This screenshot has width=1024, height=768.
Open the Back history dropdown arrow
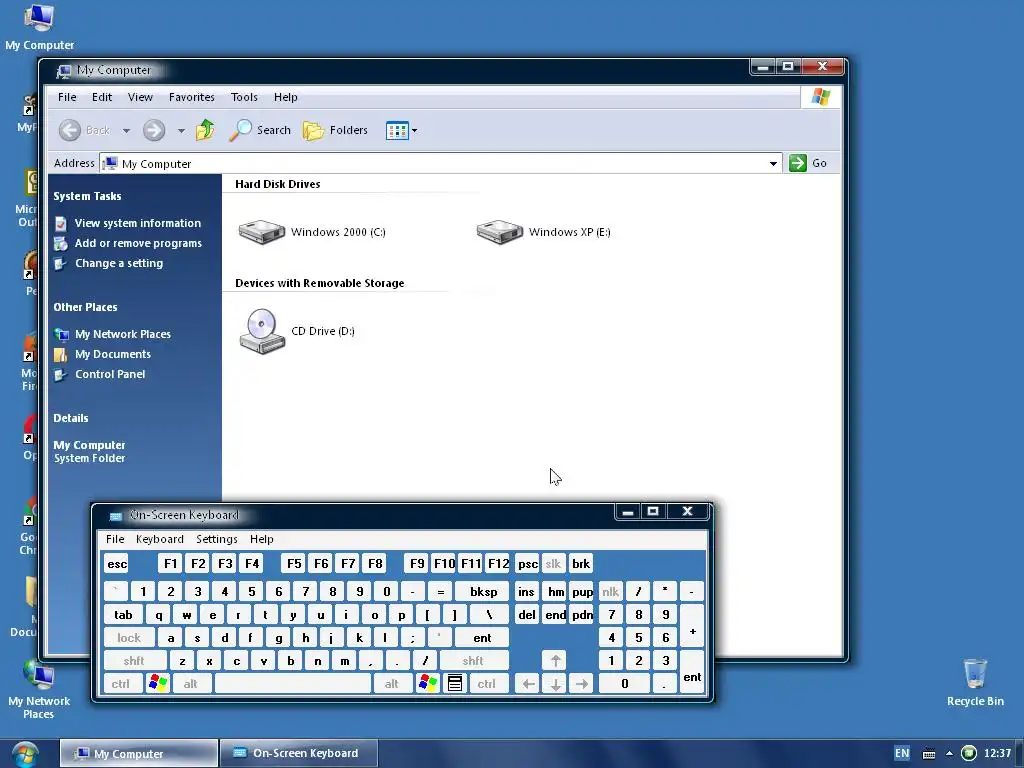[126, 131]
